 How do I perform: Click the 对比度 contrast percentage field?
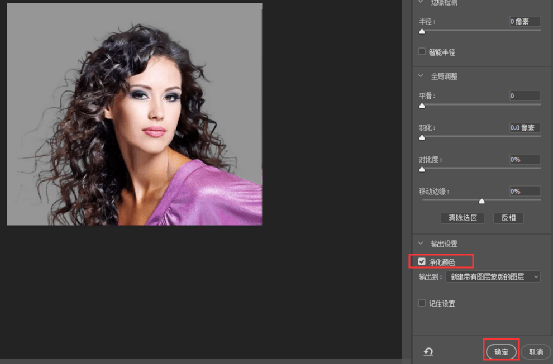(x=525, y=159)
